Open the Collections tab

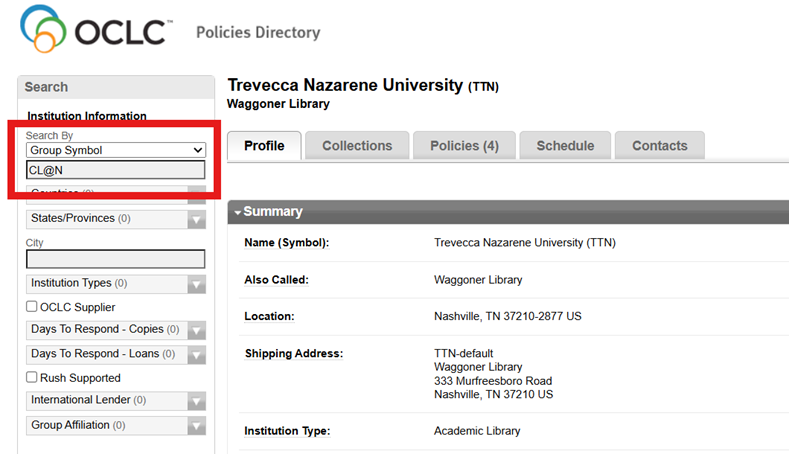pyautogui.click(x=356, y=146)
